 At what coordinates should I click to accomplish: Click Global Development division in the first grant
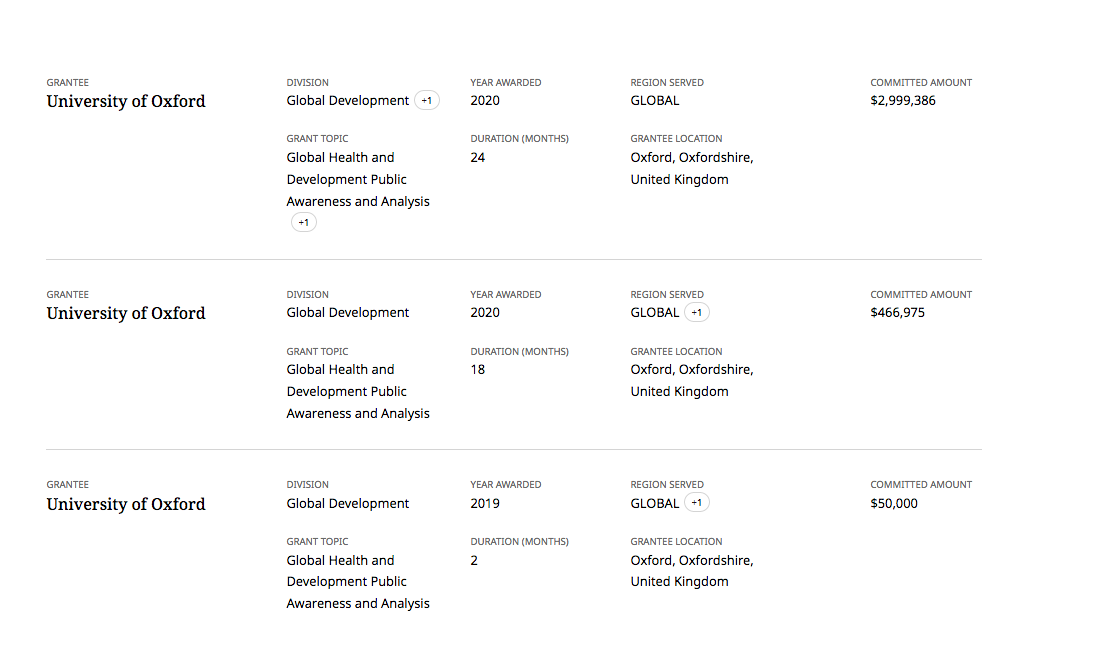coord(348,101)
